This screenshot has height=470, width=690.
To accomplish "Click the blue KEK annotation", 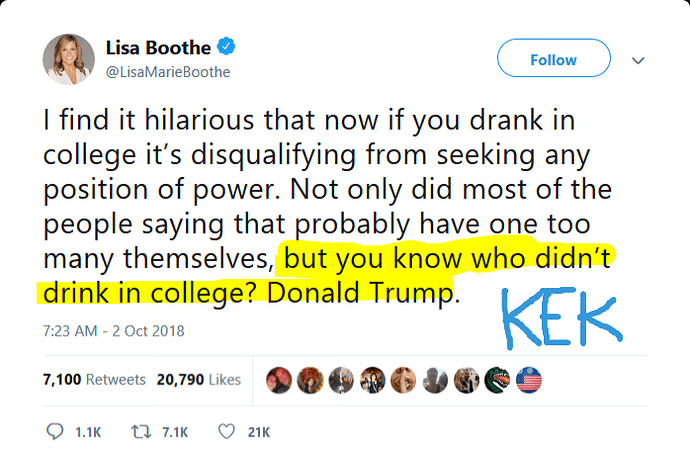I will pos(562,318).
